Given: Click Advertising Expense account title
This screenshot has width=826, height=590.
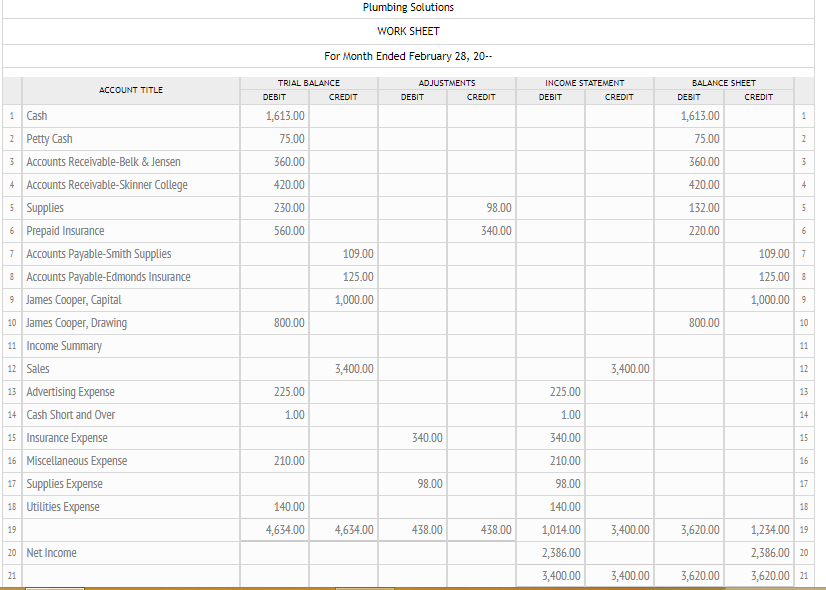Looking at the screenshot, I should coord(131,392).
